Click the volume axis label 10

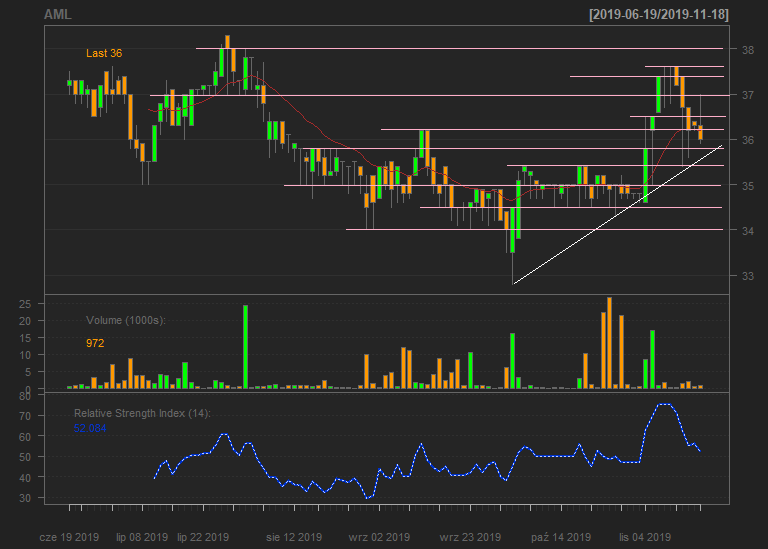click(x=25, y=355)
